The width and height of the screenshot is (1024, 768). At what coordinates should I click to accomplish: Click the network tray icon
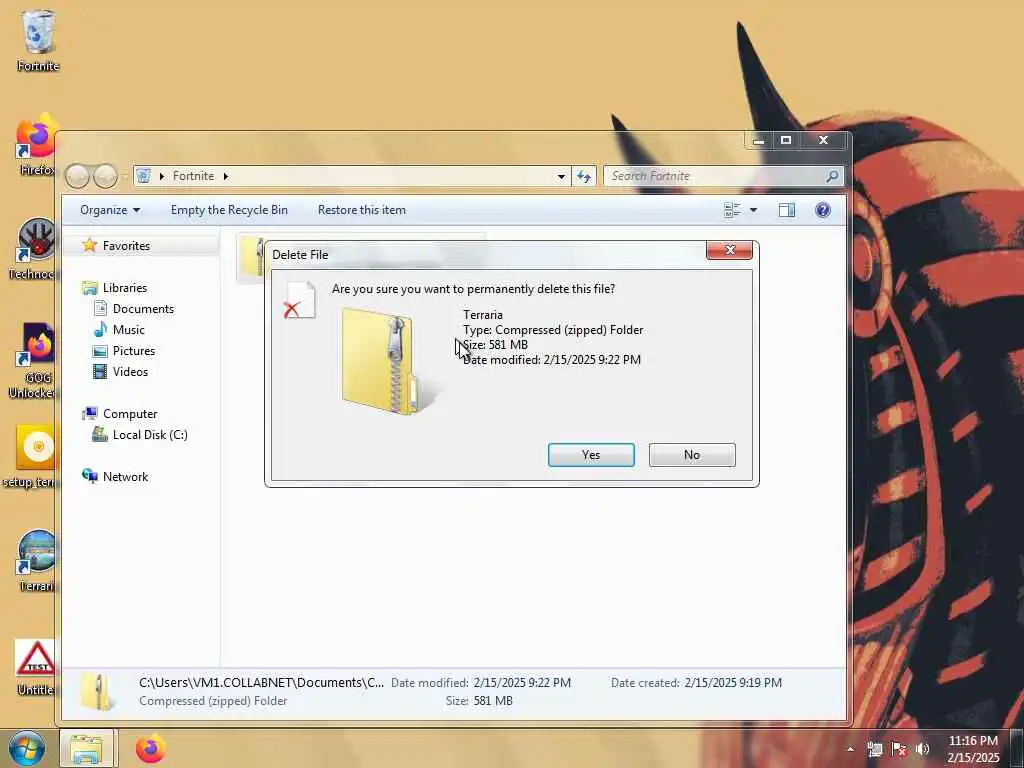[x=875, y=749]
